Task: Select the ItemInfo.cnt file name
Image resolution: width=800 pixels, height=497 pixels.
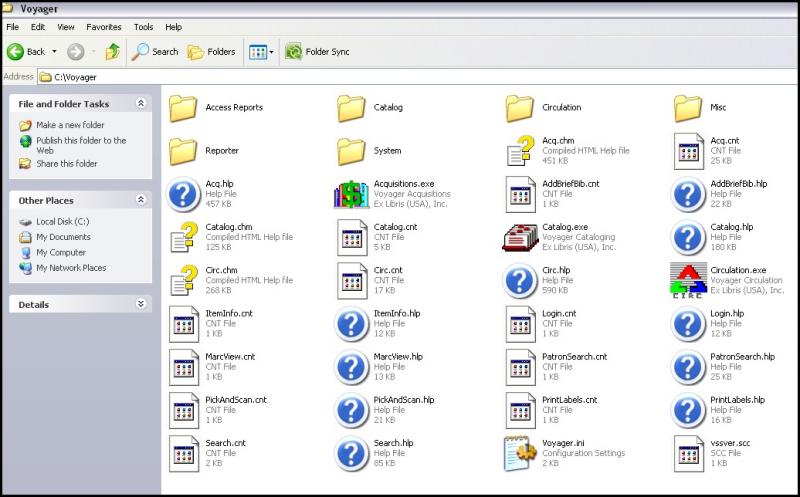Action: (x=229, y=314)
